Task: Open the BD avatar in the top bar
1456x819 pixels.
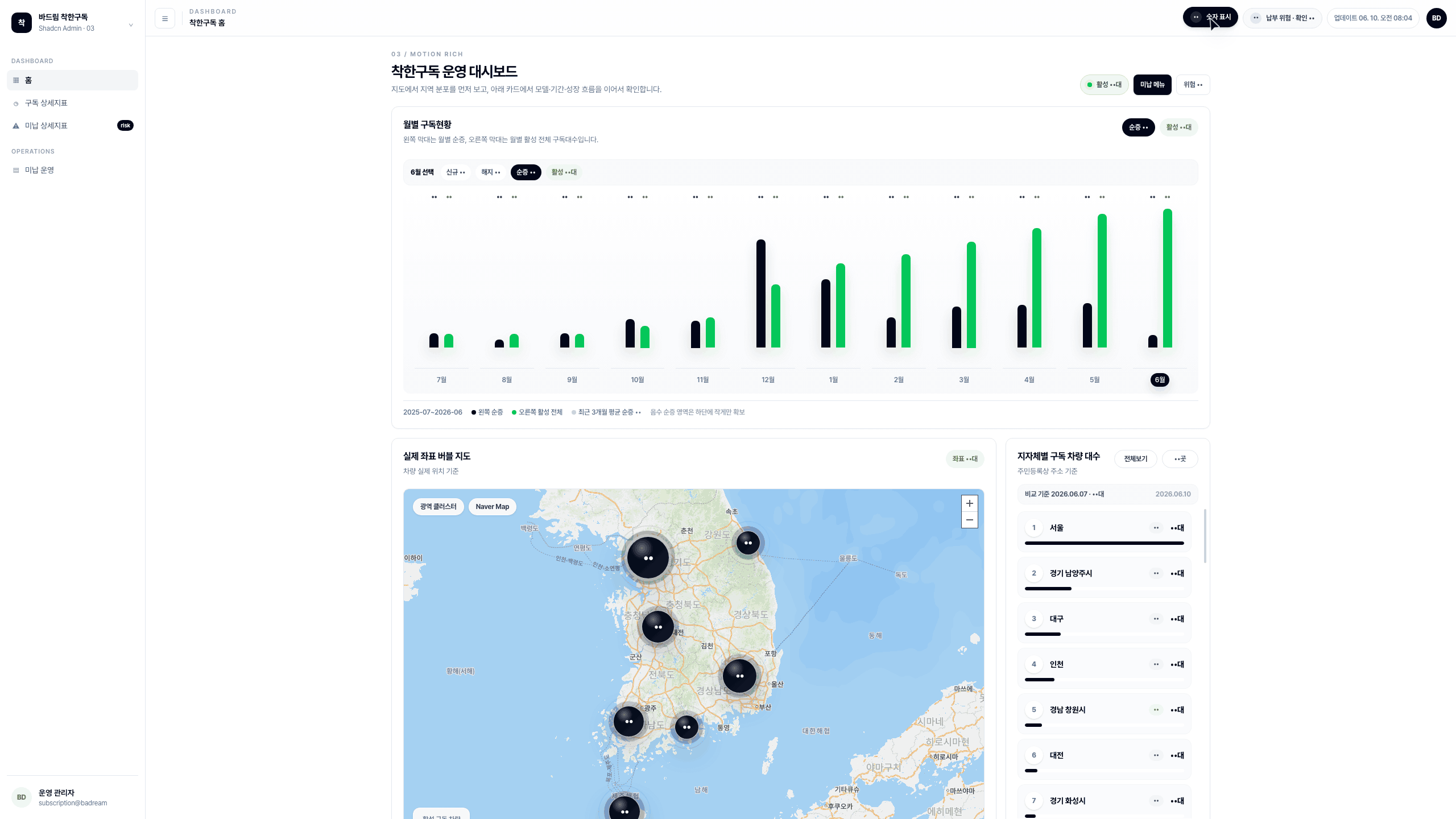Action: (1436, 18)
